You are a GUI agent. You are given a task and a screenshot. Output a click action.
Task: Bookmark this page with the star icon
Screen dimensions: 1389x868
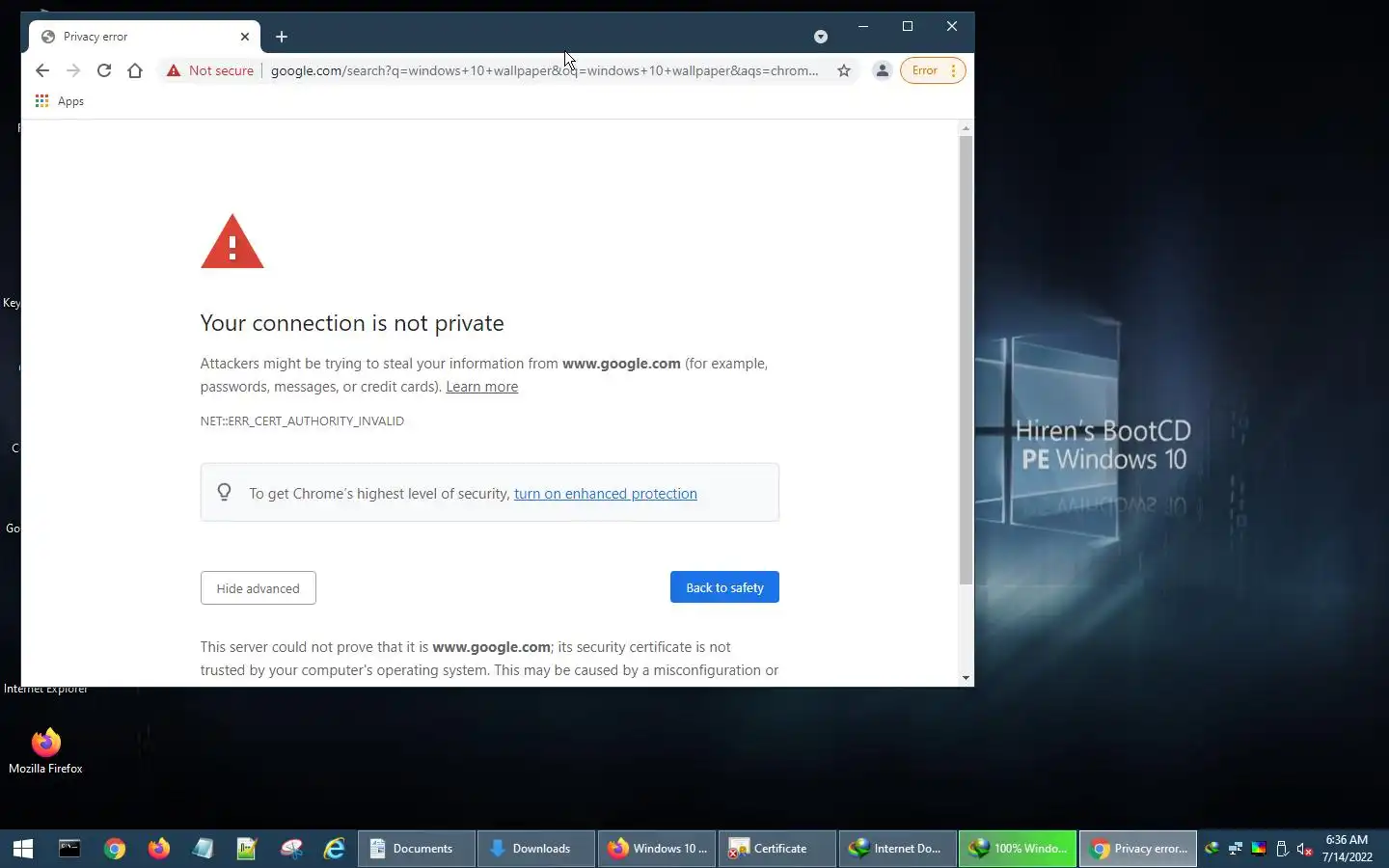coord(844,70)
